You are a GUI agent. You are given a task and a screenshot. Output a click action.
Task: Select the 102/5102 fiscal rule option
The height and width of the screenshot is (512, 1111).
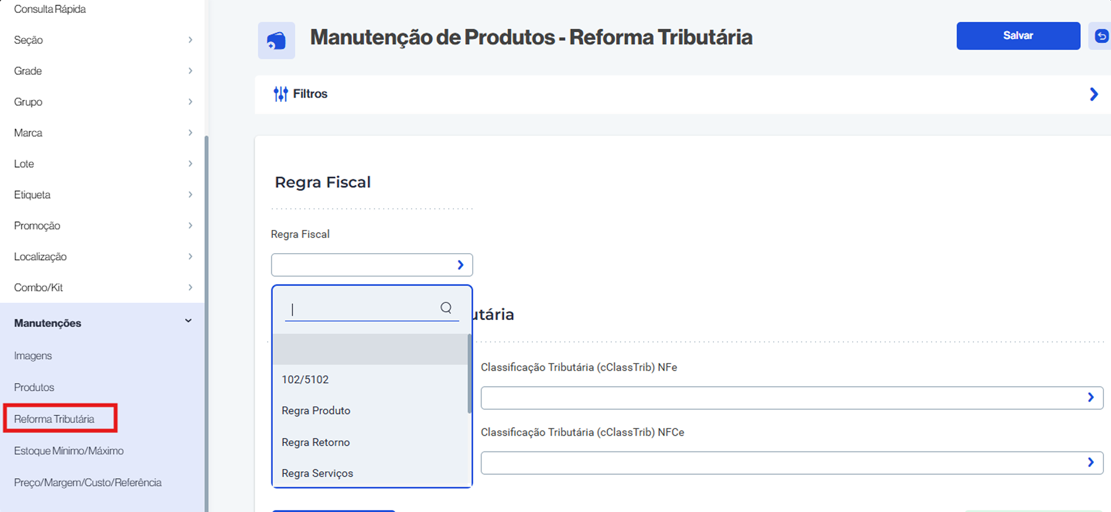[306, 380]
